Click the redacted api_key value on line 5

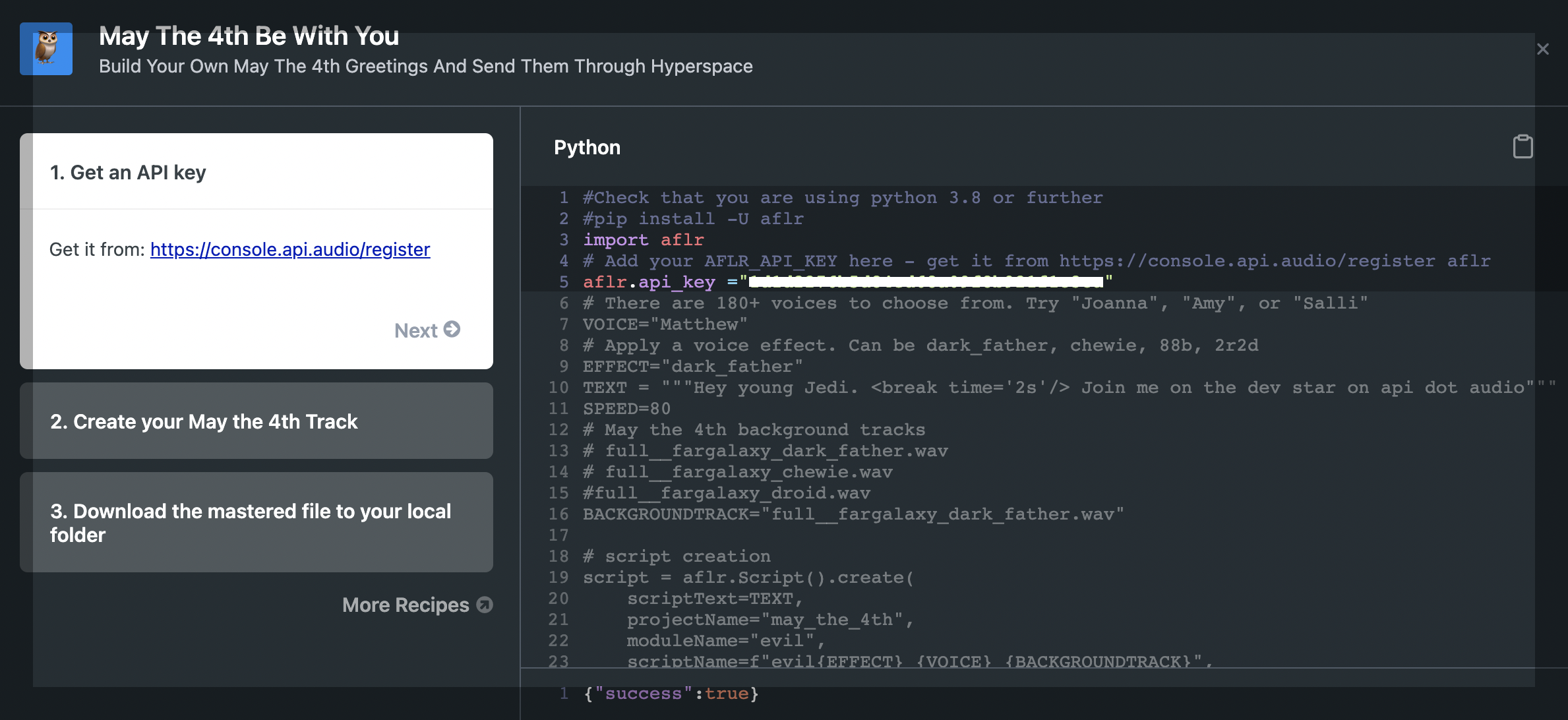(926, 282)
